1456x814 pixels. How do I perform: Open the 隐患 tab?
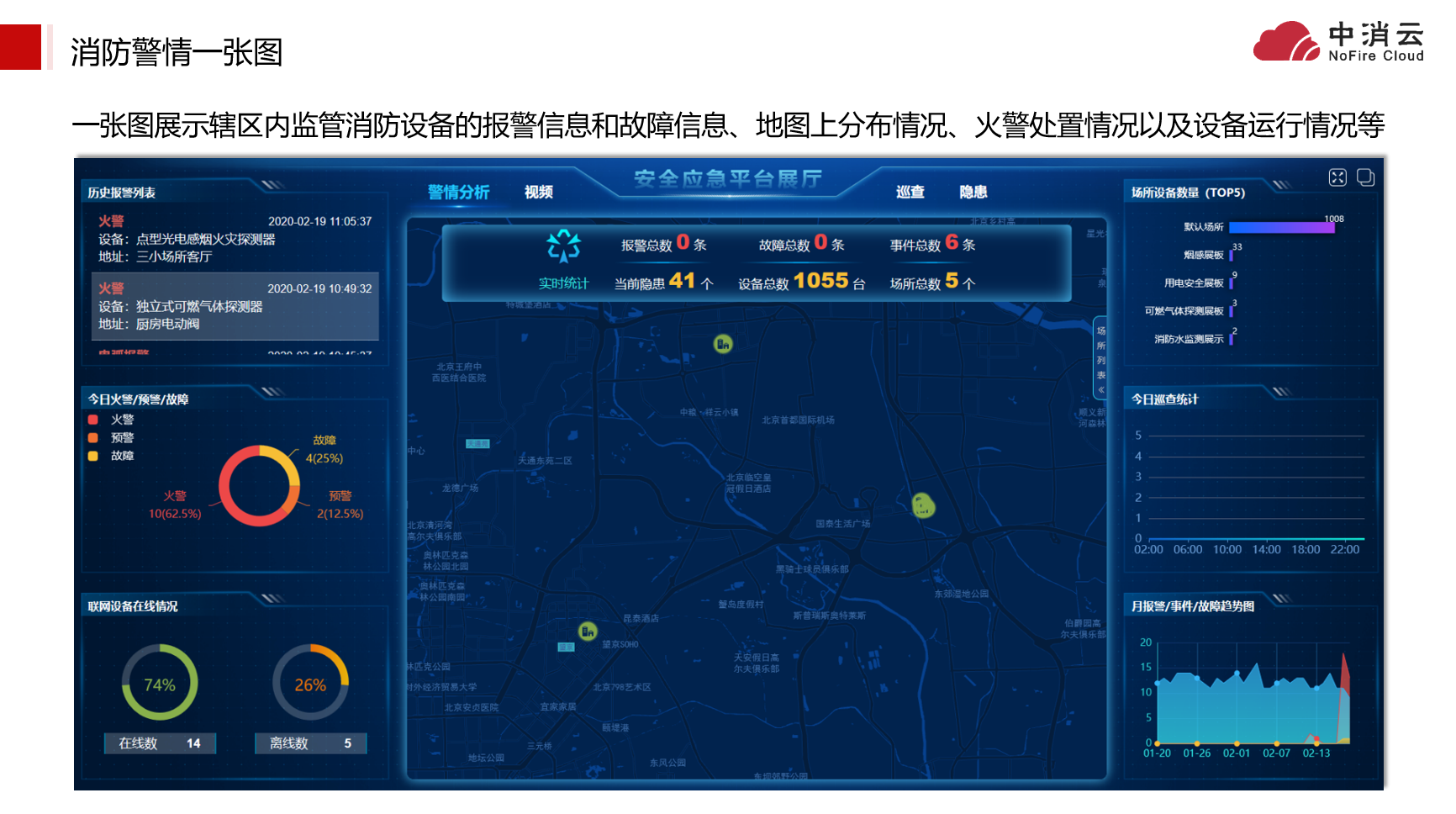(x=973, y=193)
